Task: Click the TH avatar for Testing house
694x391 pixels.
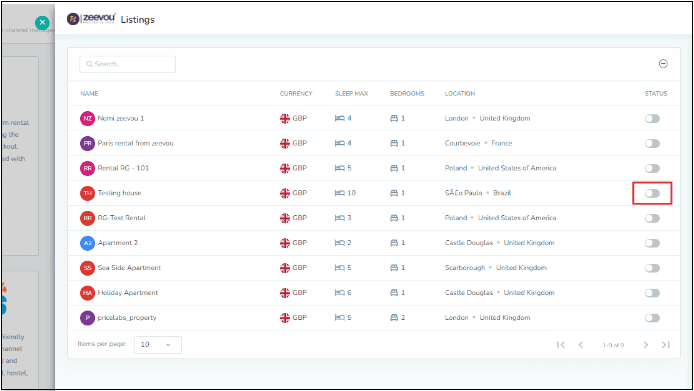Action: pos(87,193)
